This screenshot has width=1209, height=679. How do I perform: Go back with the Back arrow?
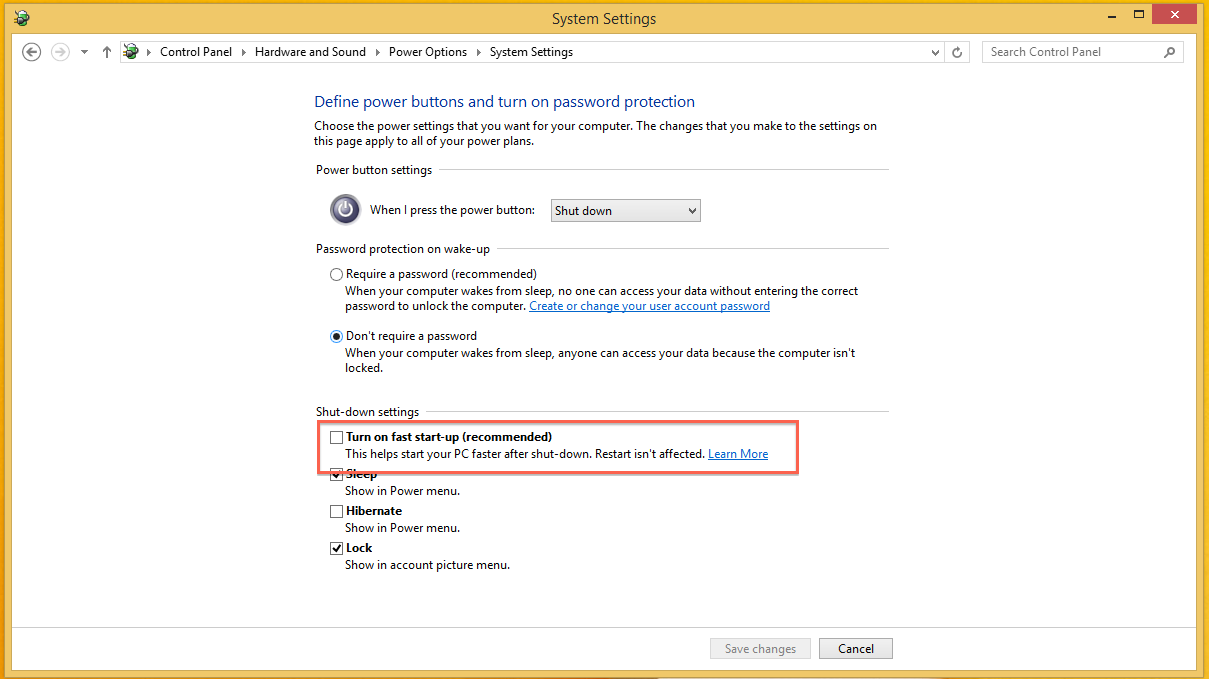pyautogui.click(x=32, y=52)
